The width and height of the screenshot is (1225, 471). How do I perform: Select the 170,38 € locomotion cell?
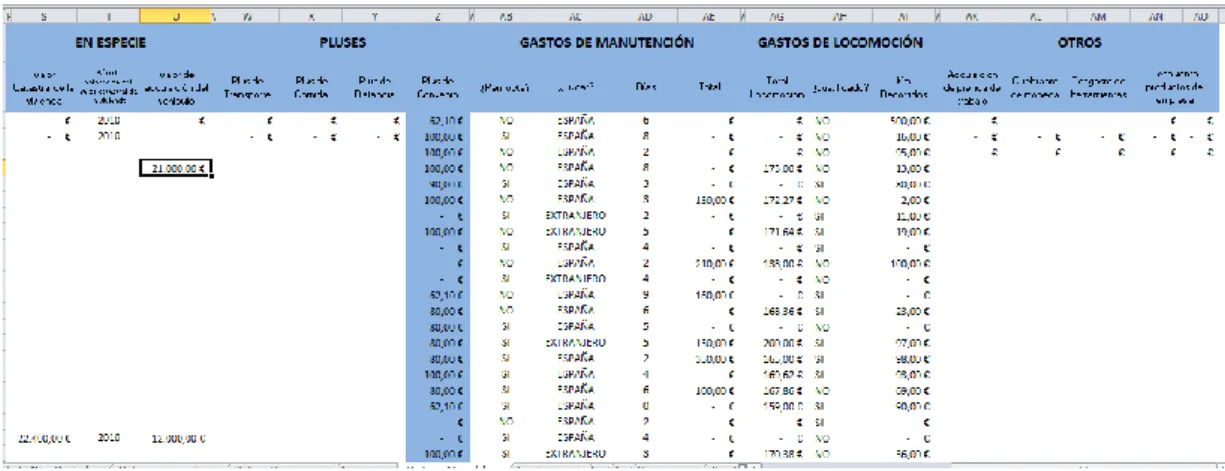pyautogui.click(x=778, y=454)
